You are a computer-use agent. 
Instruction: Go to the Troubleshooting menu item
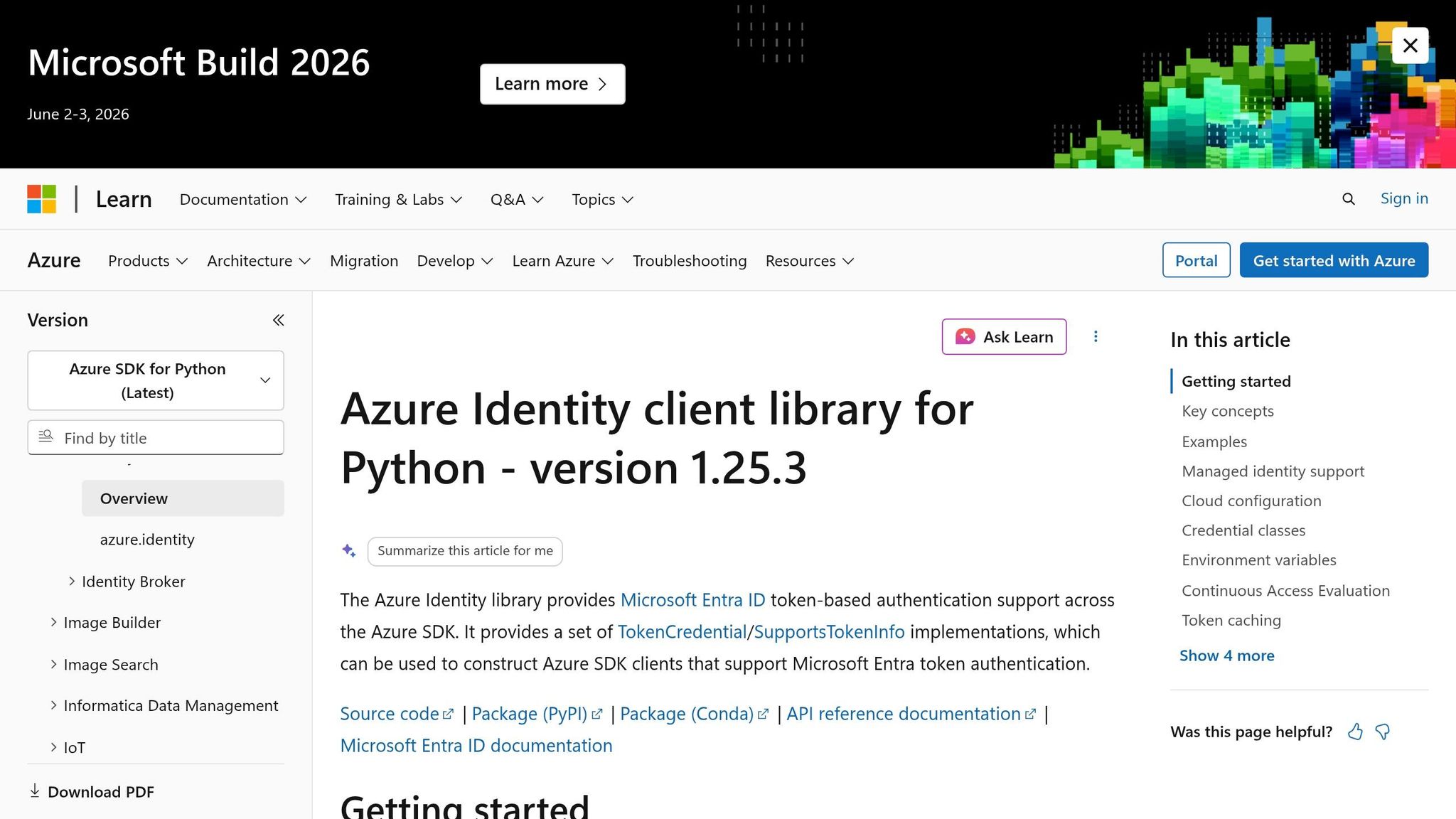690,261
